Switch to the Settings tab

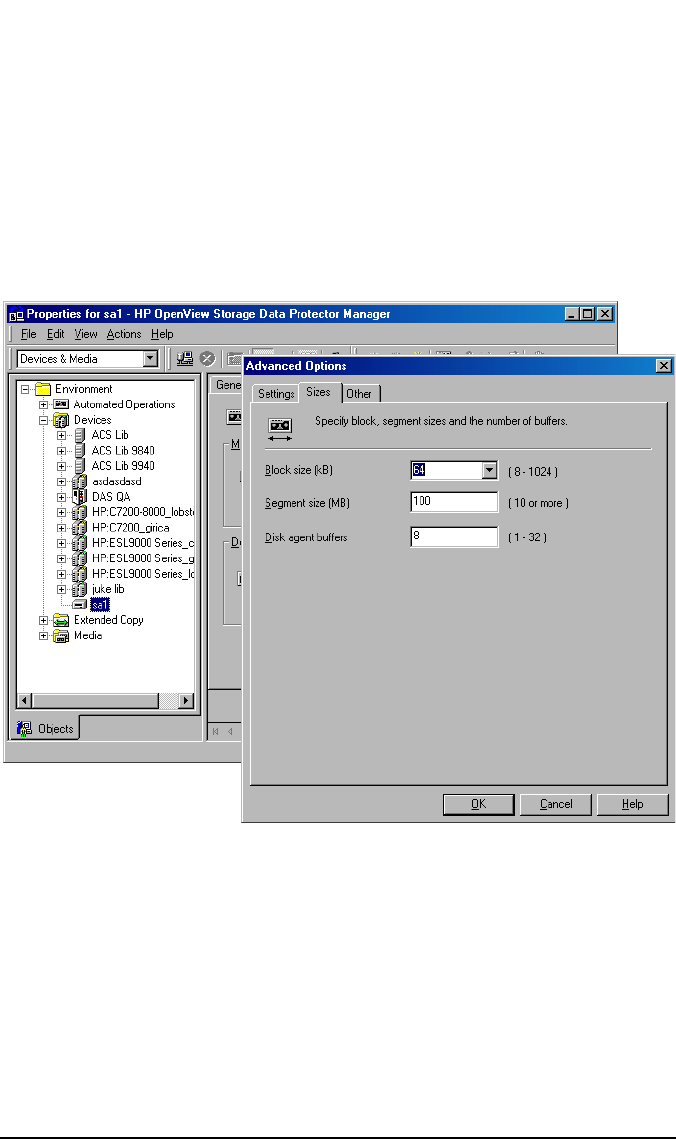[276, 394]
